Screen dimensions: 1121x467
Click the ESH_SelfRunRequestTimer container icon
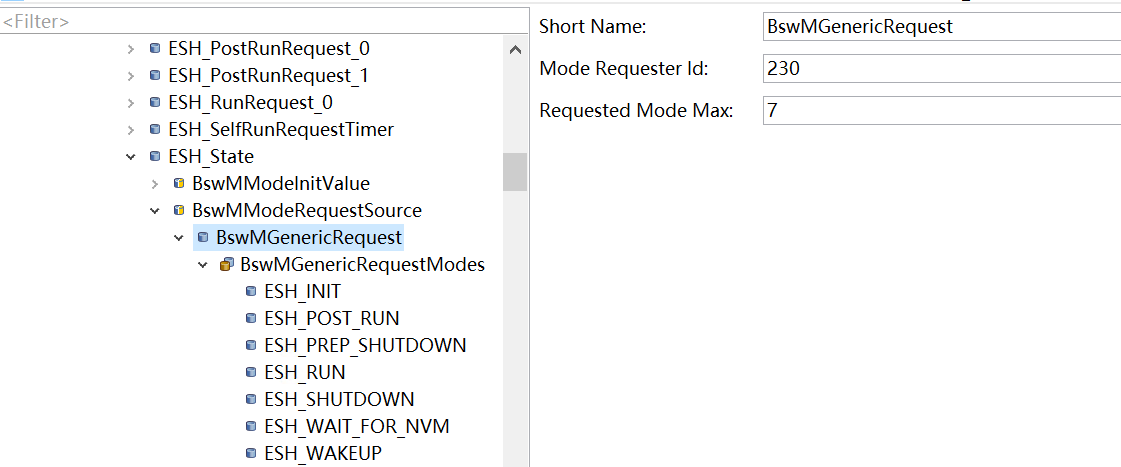click(x=154, y=129)
